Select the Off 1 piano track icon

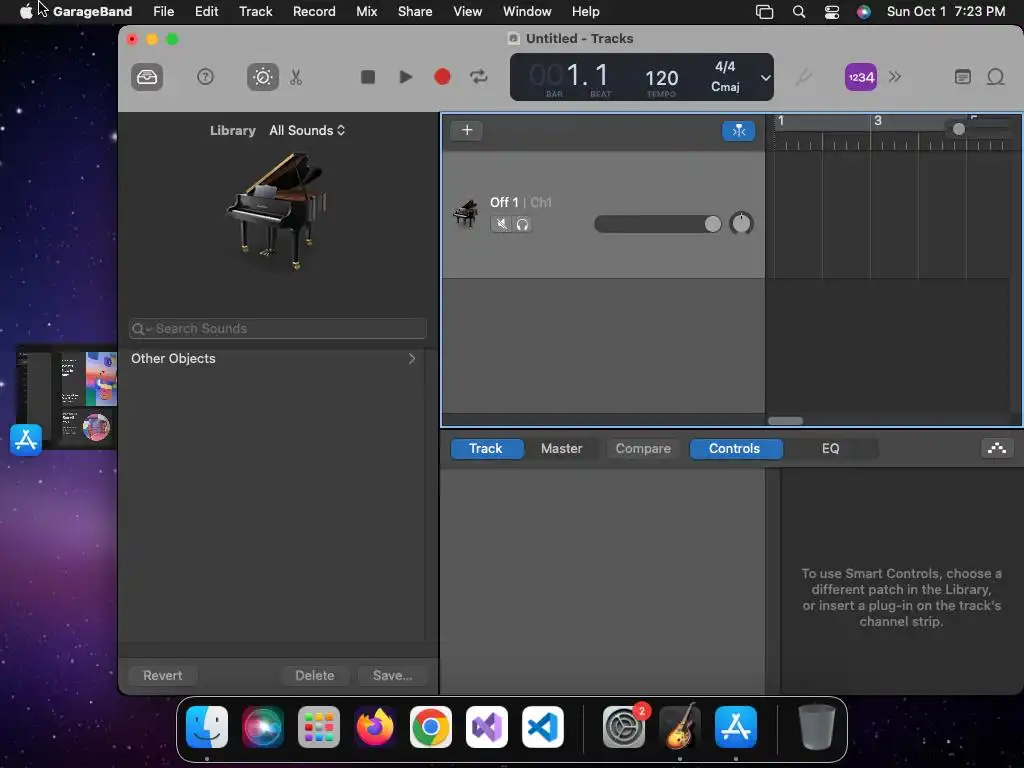point(466,213)
